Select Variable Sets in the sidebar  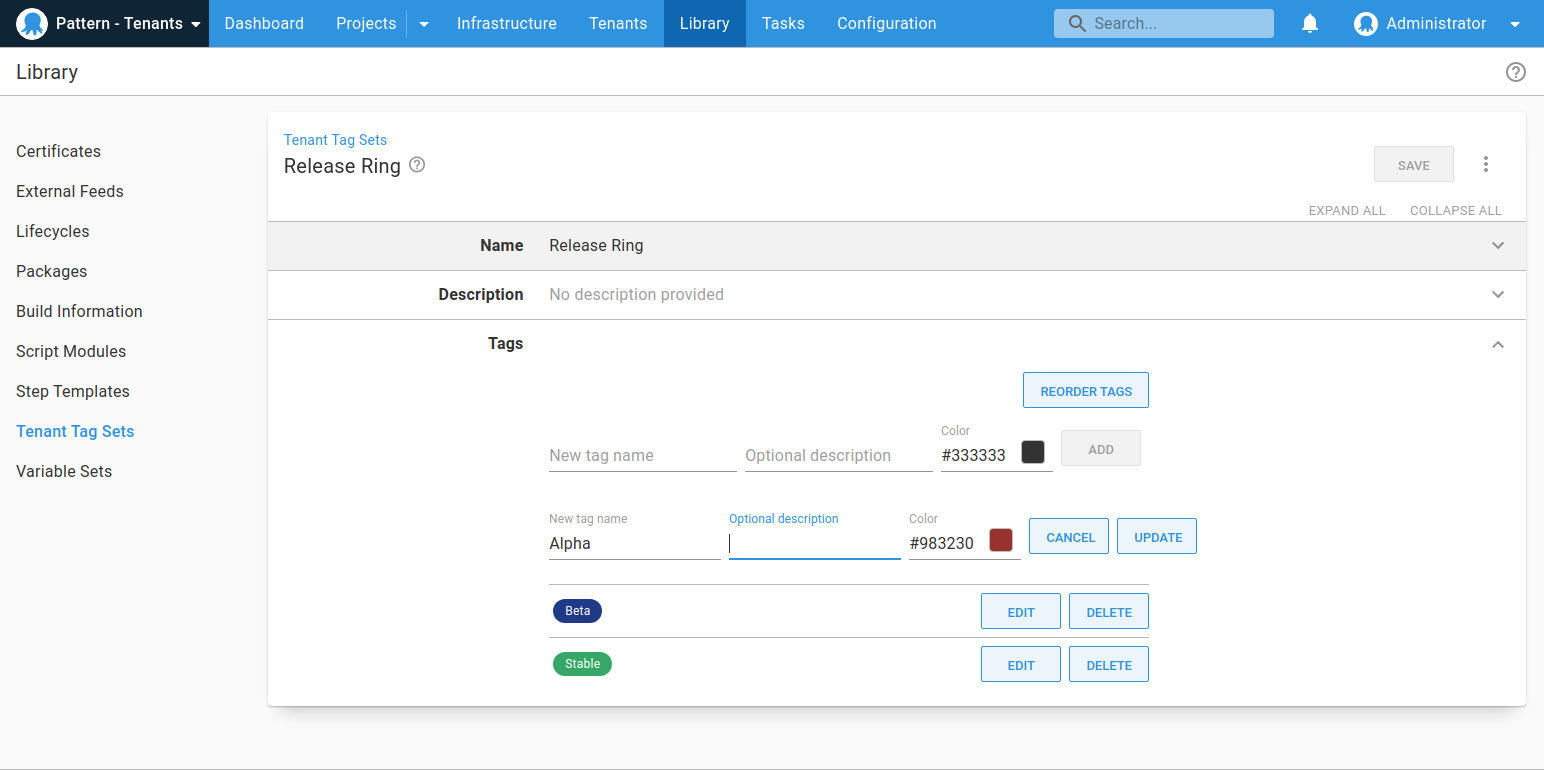click(x=64, y=471)
